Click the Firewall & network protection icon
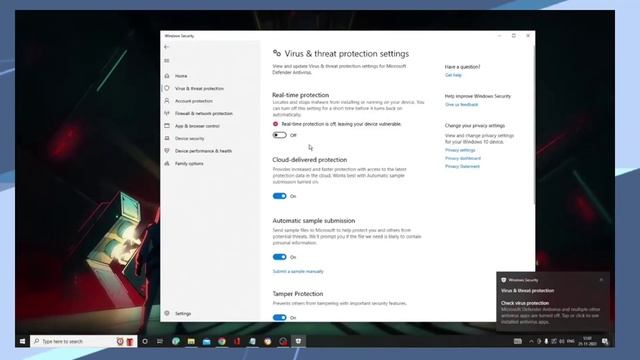 167,113
